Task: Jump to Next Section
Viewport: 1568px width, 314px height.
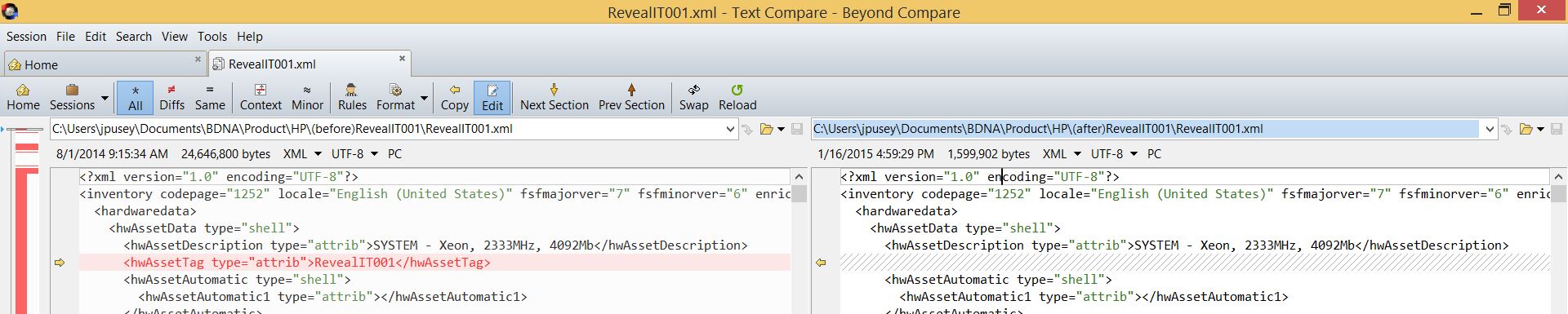Action: pos(555,97)
